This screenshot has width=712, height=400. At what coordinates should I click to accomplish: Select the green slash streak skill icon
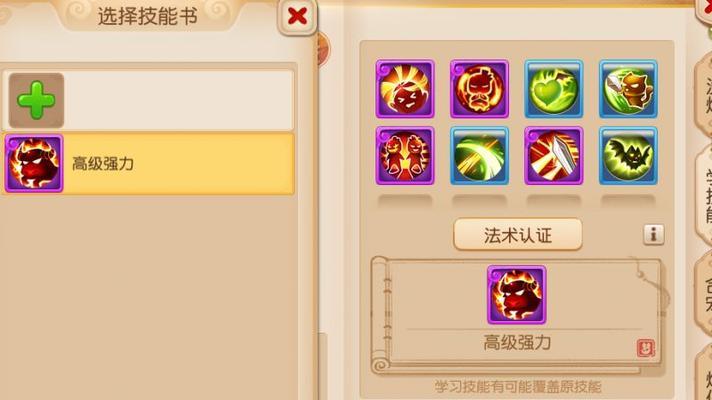pyautogui.click(x=479, y=156)
